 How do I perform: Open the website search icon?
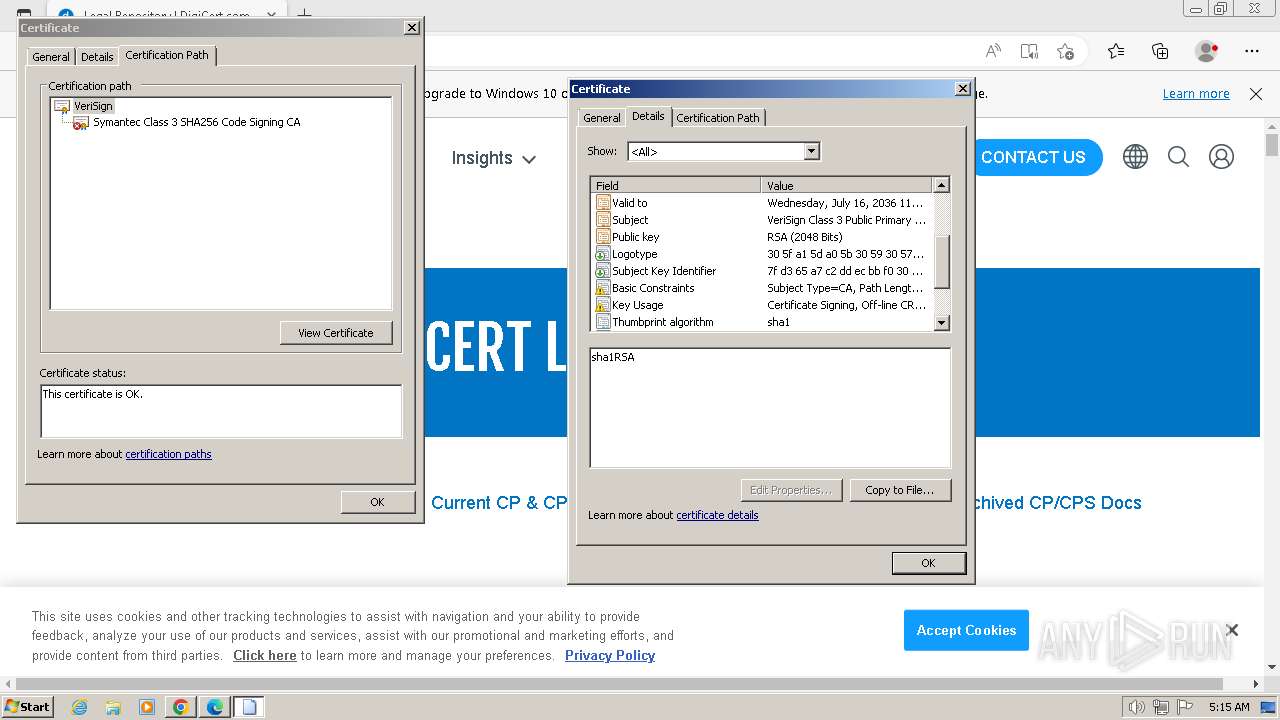pos(1178,157)
